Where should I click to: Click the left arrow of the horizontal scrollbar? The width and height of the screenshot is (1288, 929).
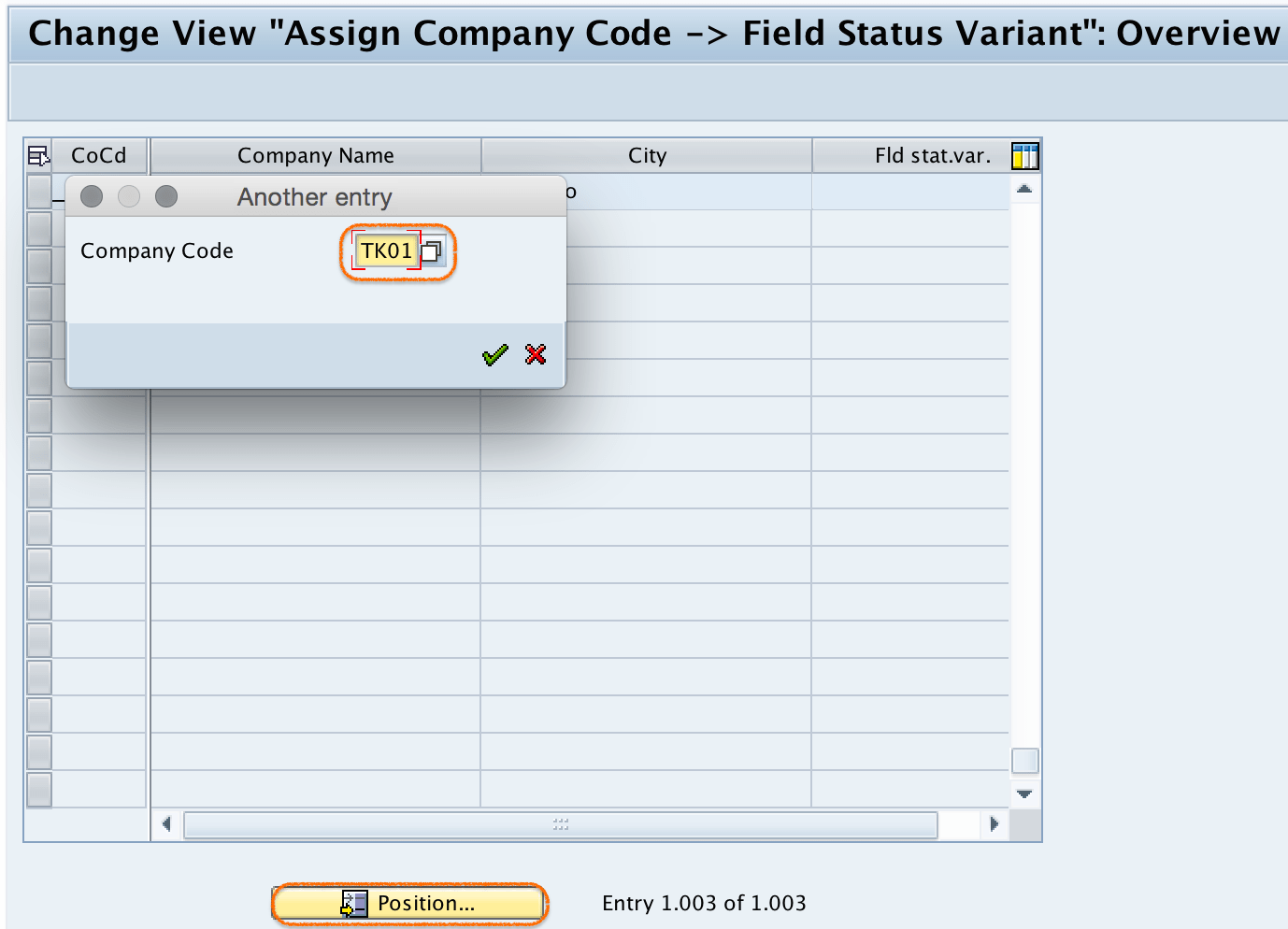[167, 823]
